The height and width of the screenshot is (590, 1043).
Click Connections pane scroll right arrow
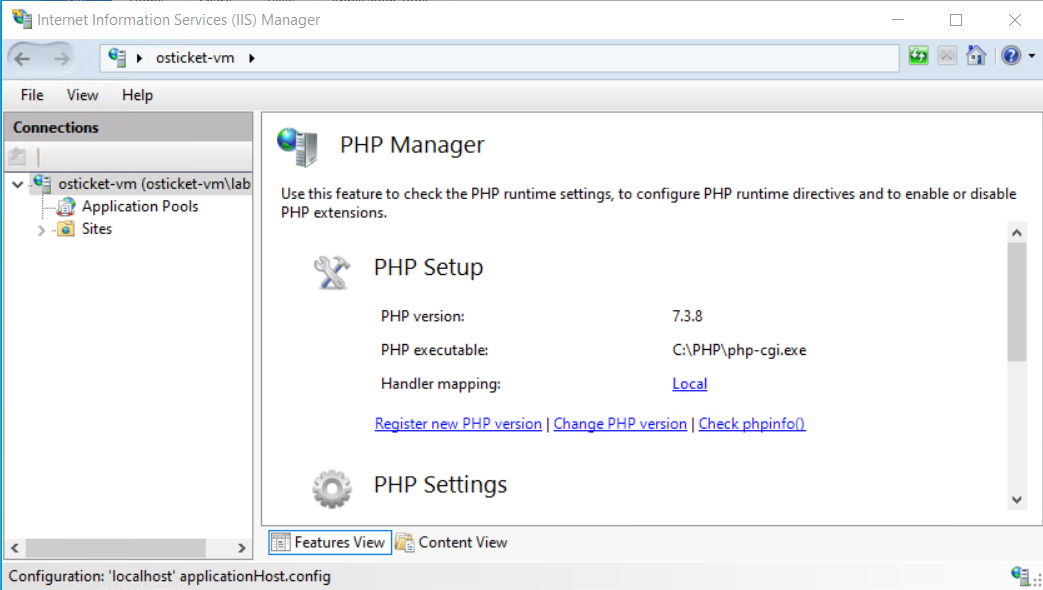[242, 548]
